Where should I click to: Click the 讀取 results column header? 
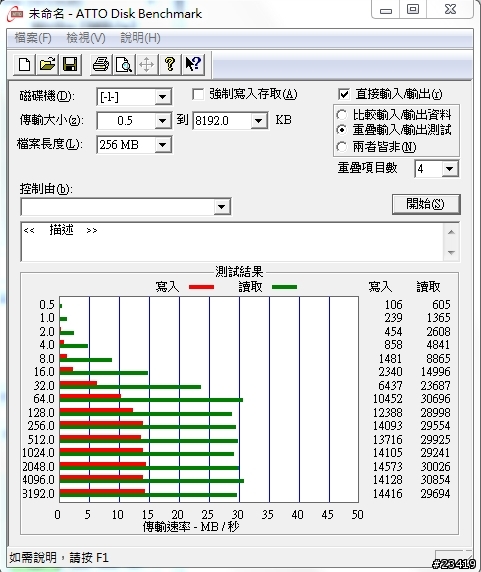coord(428,287)
